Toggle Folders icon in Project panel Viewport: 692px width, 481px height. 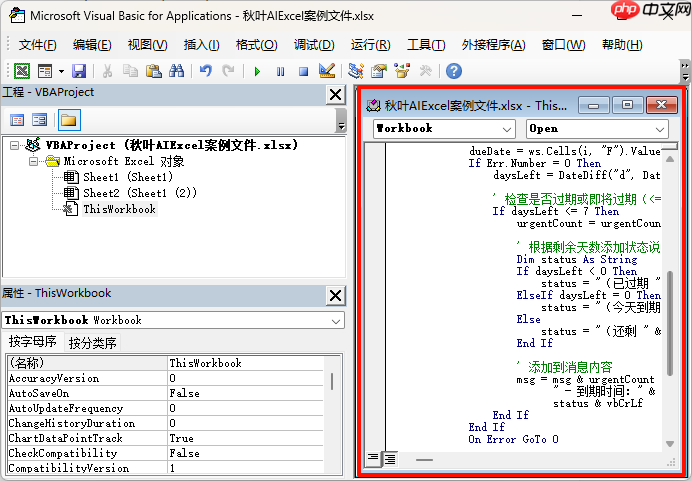(x=69, y=120)
